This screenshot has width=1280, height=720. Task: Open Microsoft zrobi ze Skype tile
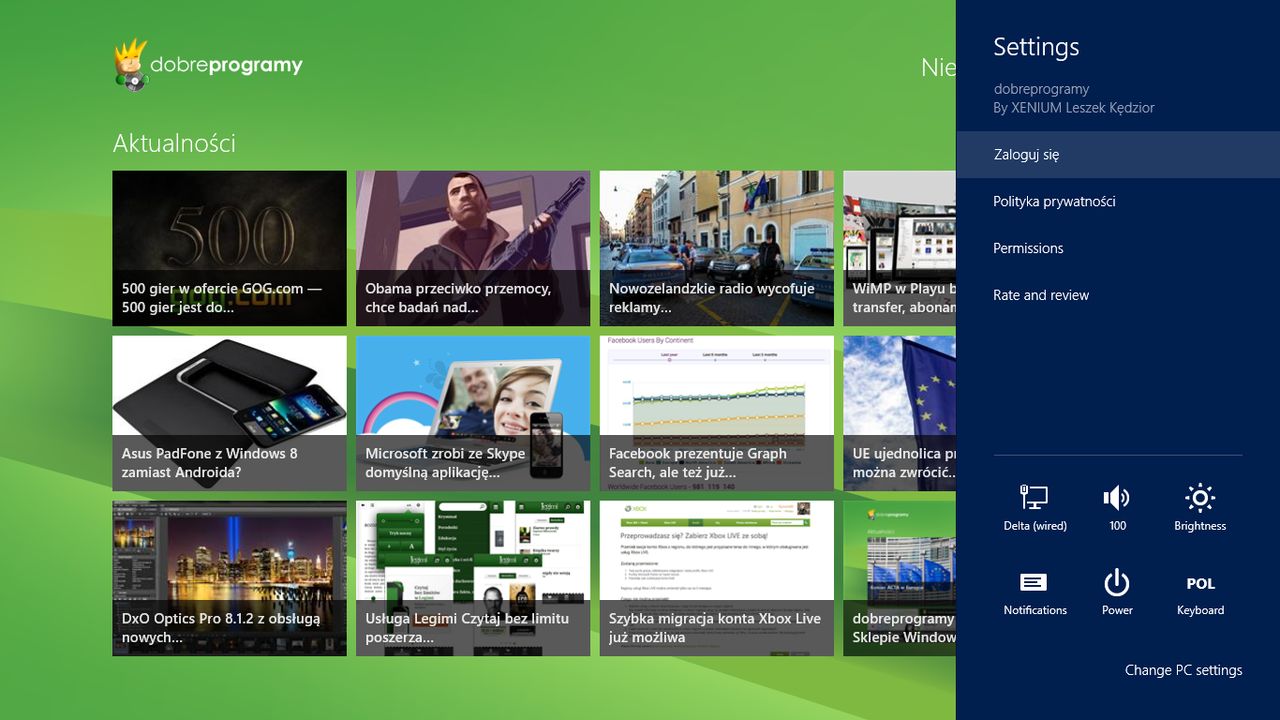pos(473,413)
